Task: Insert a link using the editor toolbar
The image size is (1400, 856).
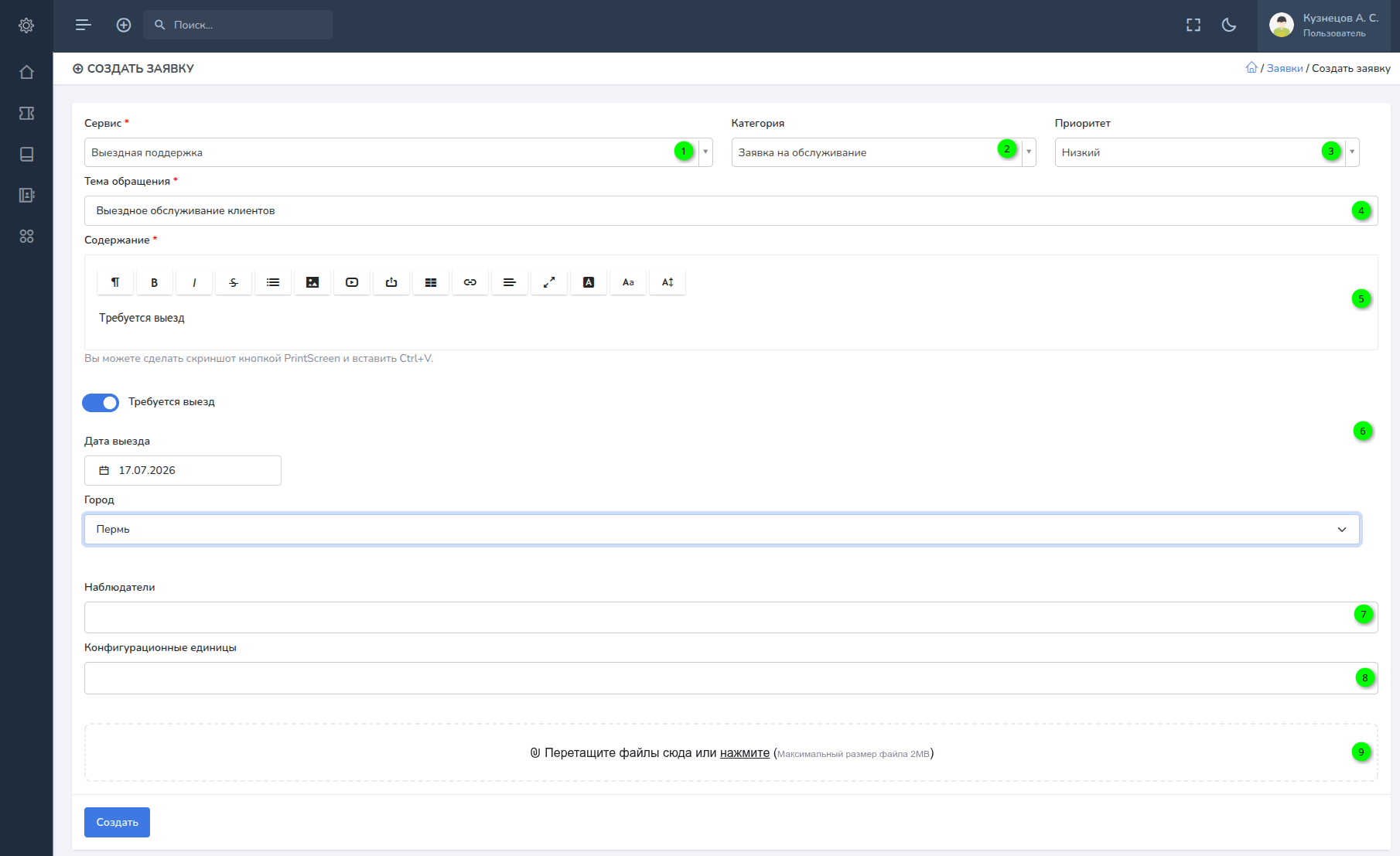Action: tap(470, 282)
